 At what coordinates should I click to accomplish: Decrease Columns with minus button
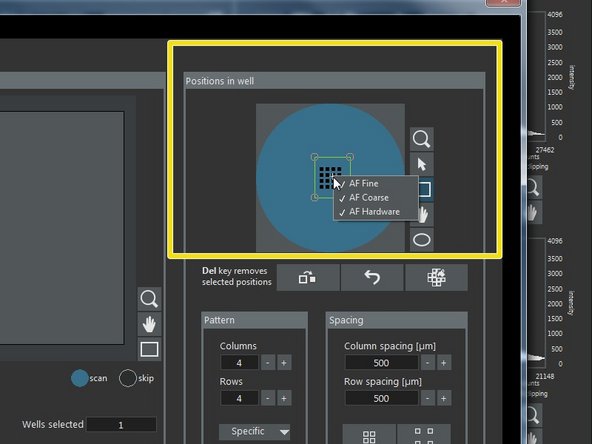point(268,363)
